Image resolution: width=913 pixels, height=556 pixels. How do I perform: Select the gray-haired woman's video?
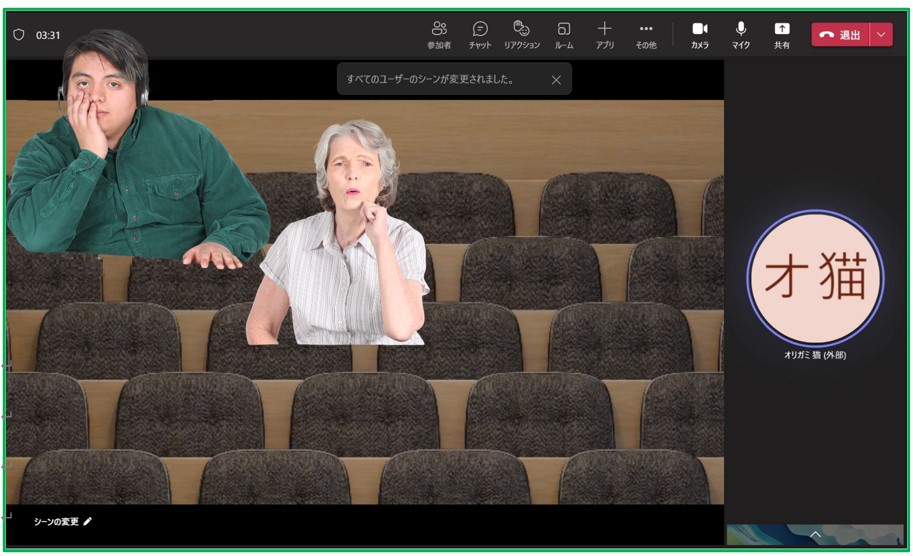tap(343, 240)
